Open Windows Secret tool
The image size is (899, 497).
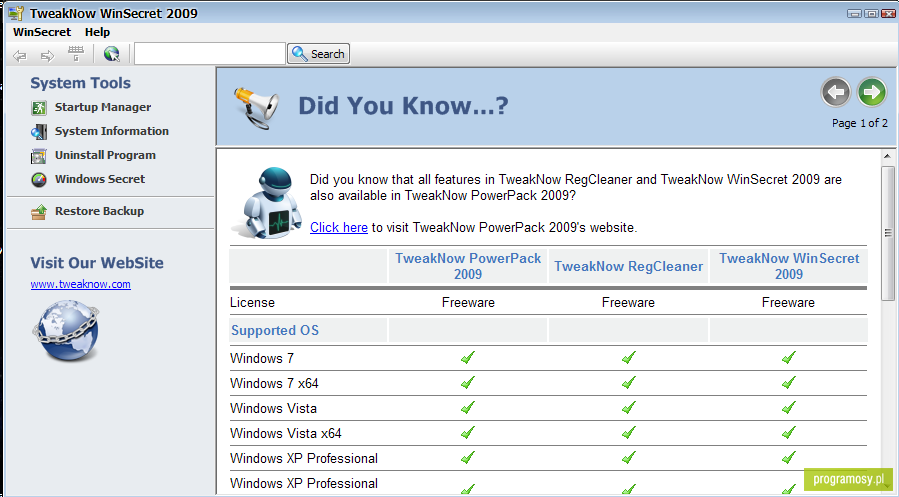100,179
